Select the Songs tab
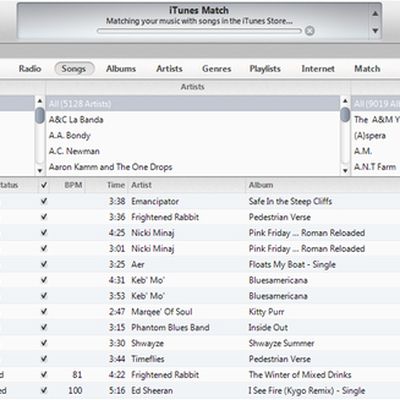 (74, 69)
